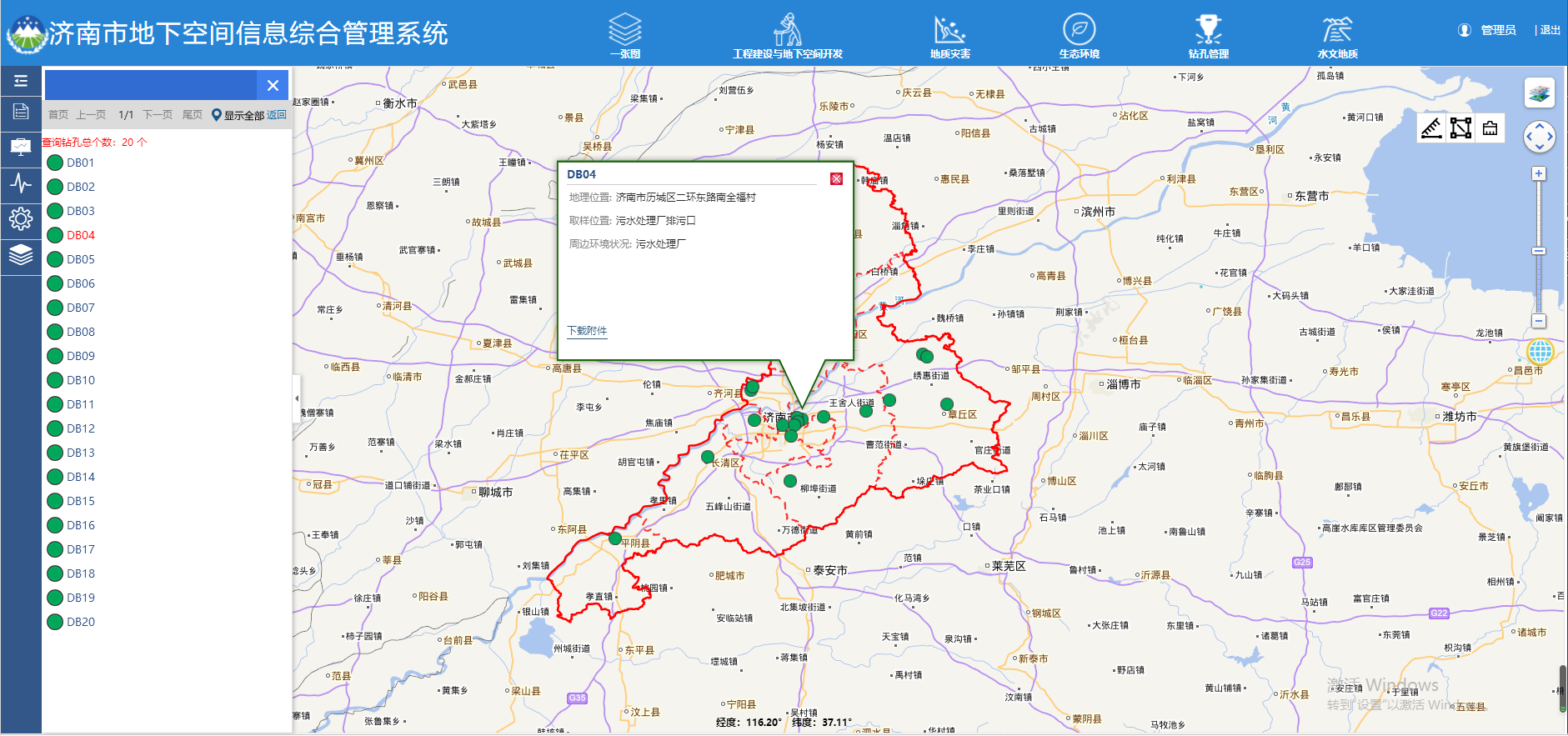The width and height of the screenshot is (1568, 736).
Task: Close the DB04 info popup
Action: [836, 179]
